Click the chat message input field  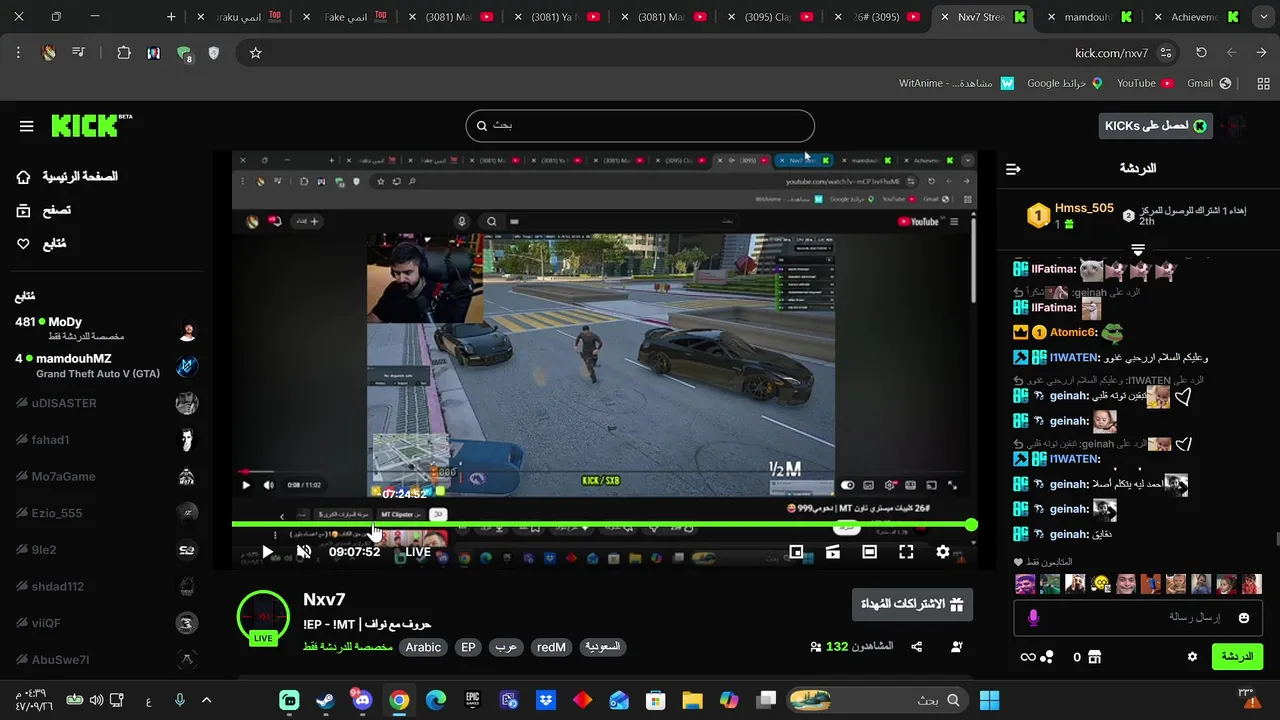pyautogui.click(x=1139, y=618)
